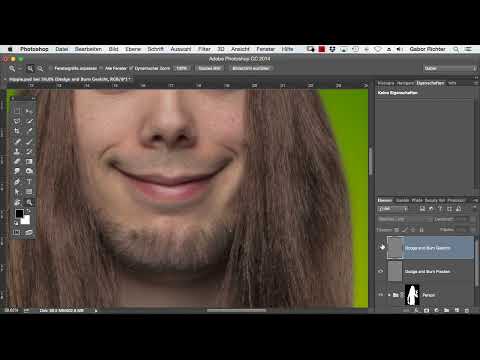This screenshot has height=360, width=480.
Task: Select the Pen tool
Action: click(x=17, y=182)
